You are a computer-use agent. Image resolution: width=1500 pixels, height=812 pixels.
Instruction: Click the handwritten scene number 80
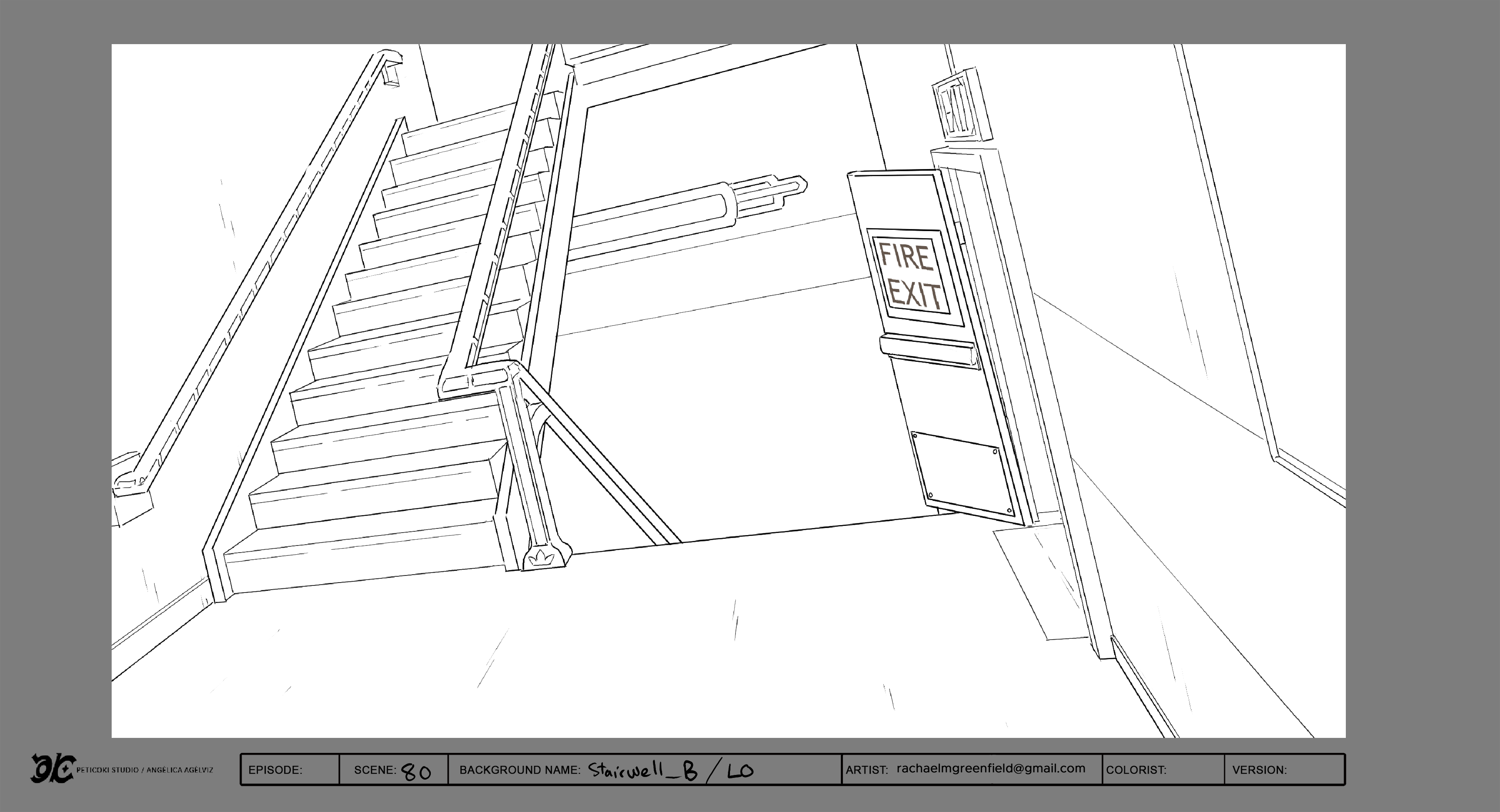click(416, 772)
